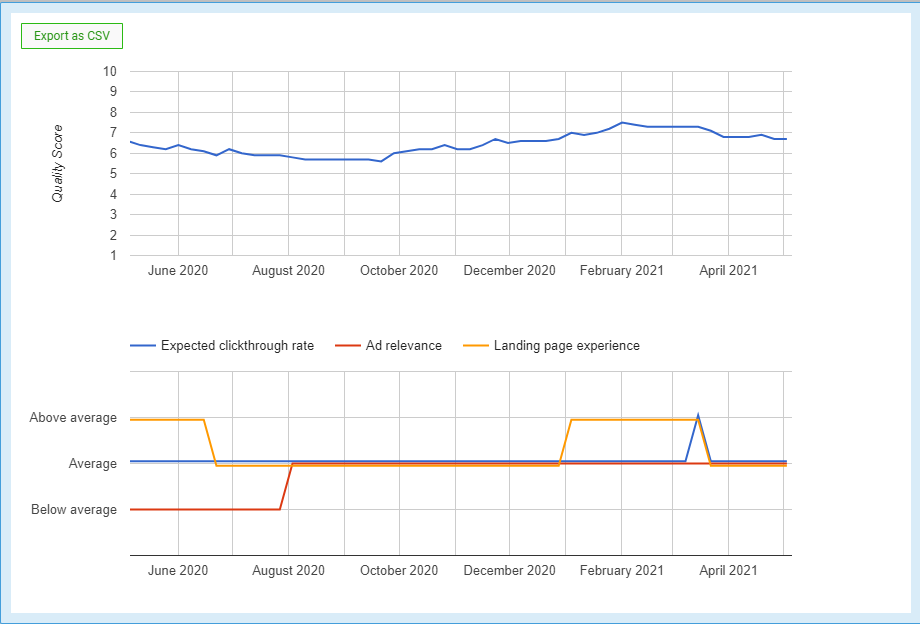Click the red line at Below average level
Viewport: 920px width, 624px height.
[200, 509]
